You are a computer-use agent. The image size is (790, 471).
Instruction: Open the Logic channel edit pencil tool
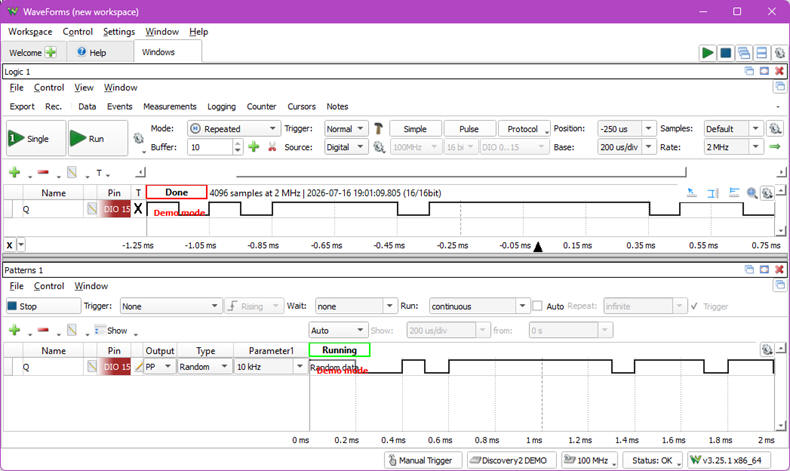point(72,173)
